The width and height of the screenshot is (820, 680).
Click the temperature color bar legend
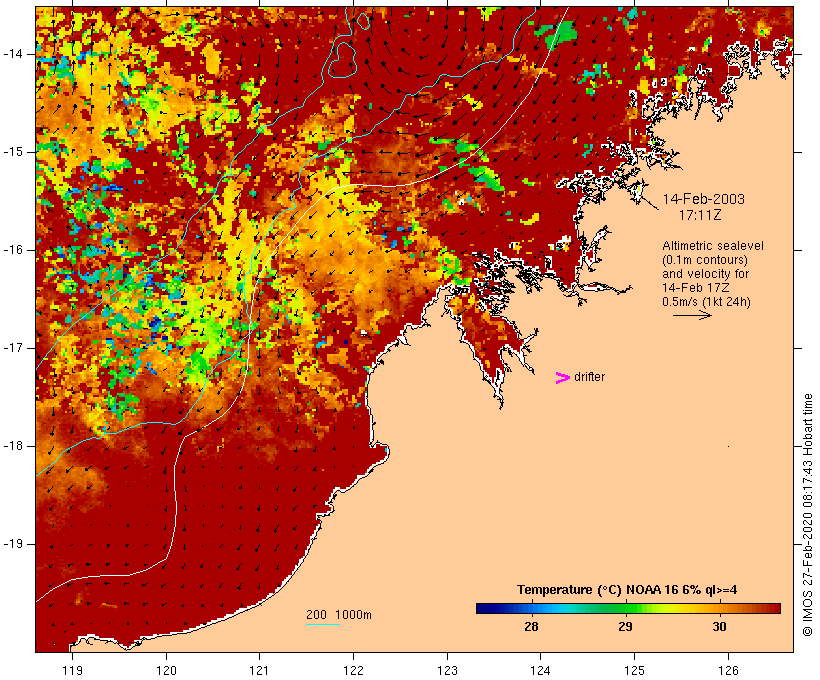[x=628, y=608]
